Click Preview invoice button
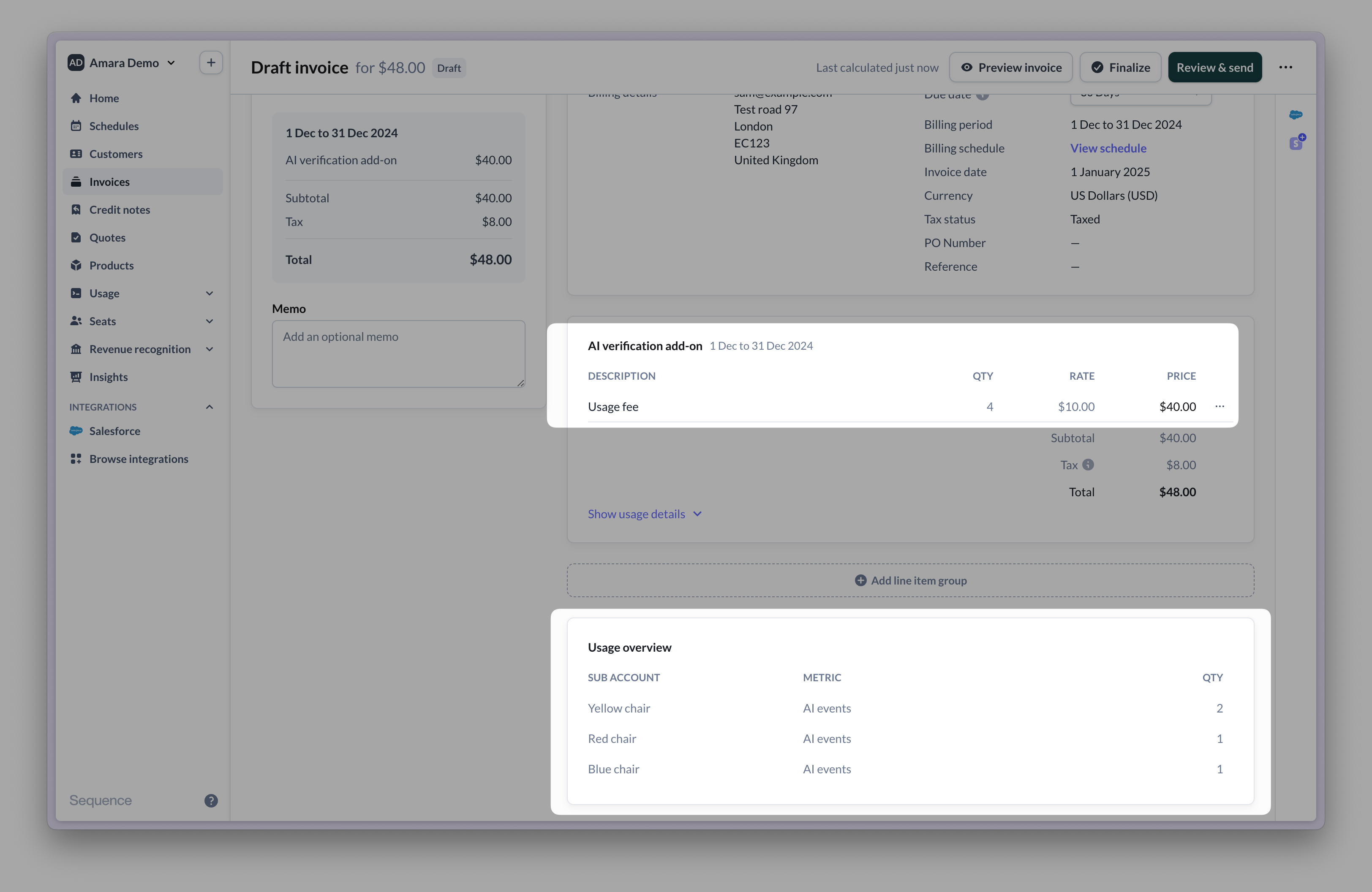Viewport: 1372px width, 892px height. click(1010, 68)
